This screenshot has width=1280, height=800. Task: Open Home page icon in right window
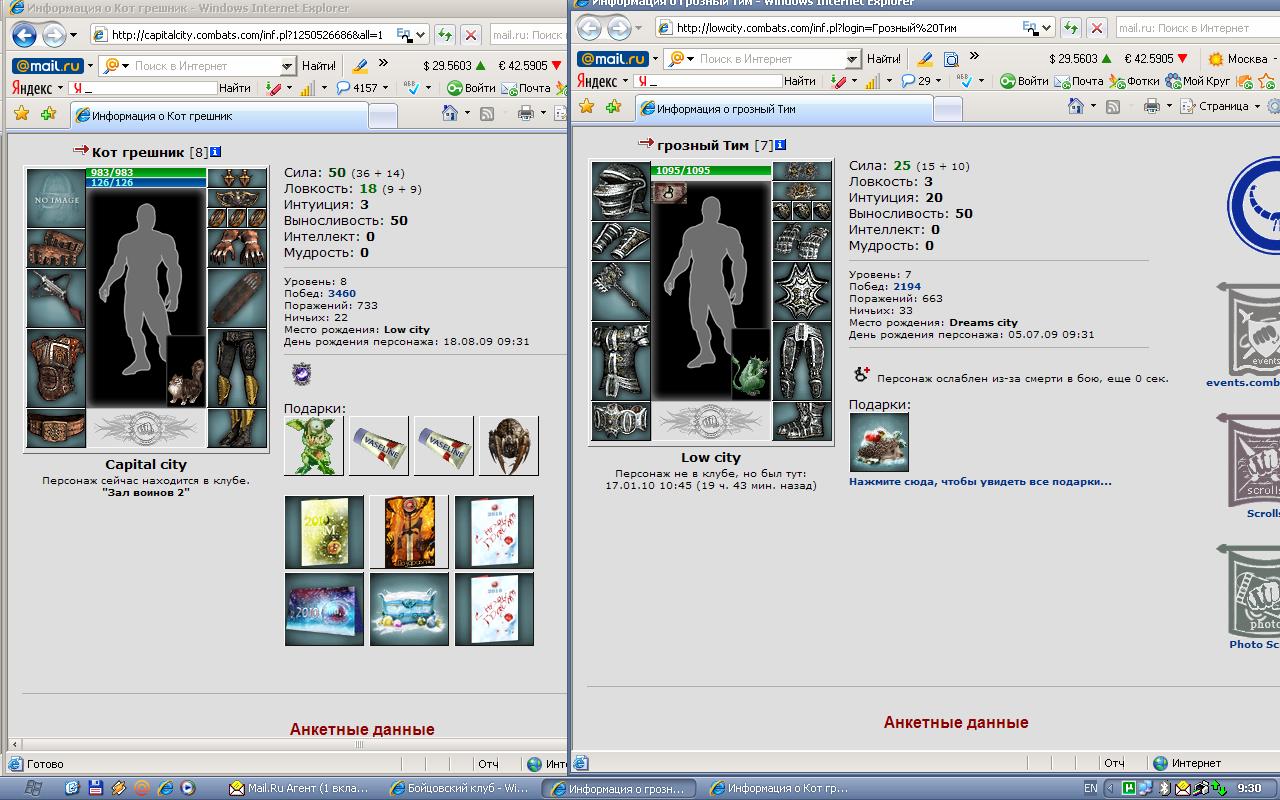[1075, 106]
